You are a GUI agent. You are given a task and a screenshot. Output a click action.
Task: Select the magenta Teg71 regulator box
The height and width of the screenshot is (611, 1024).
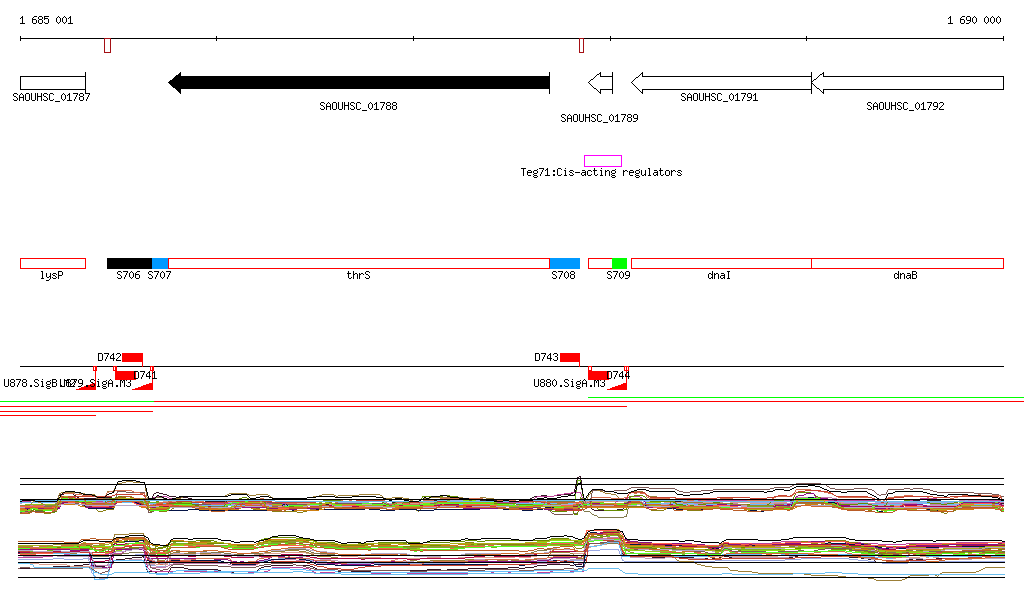point(603,161)
